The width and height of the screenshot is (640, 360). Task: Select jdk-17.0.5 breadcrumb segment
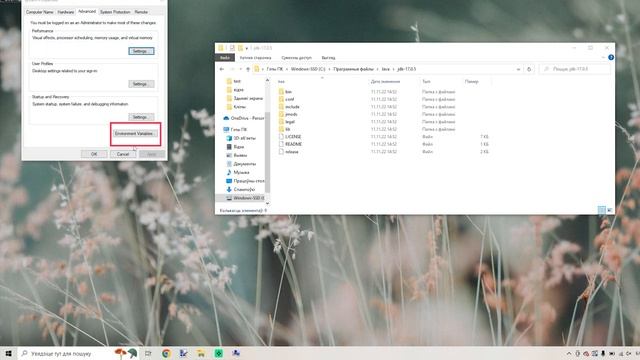tap(407, 69)
